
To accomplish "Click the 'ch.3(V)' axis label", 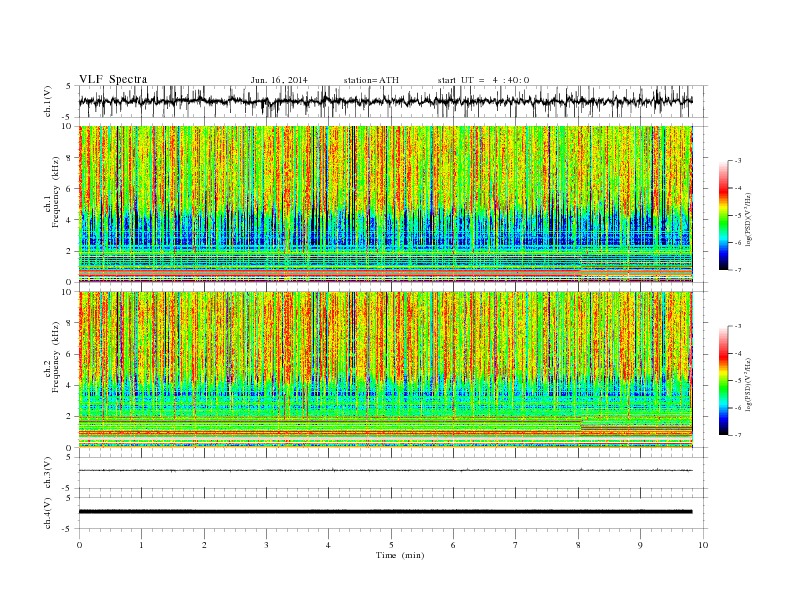I will [48, 473].
